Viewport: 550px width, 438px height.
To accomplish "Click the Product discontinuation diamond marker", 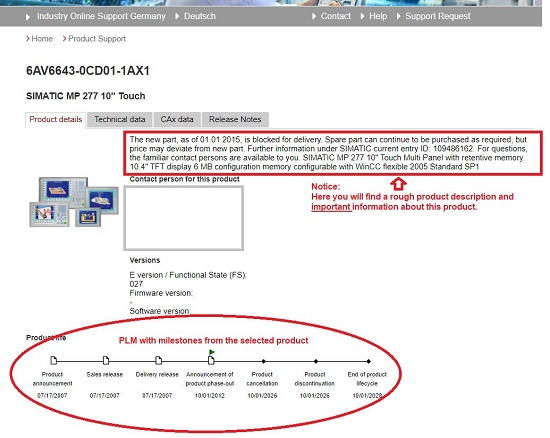I will click(x=316, y=361).
